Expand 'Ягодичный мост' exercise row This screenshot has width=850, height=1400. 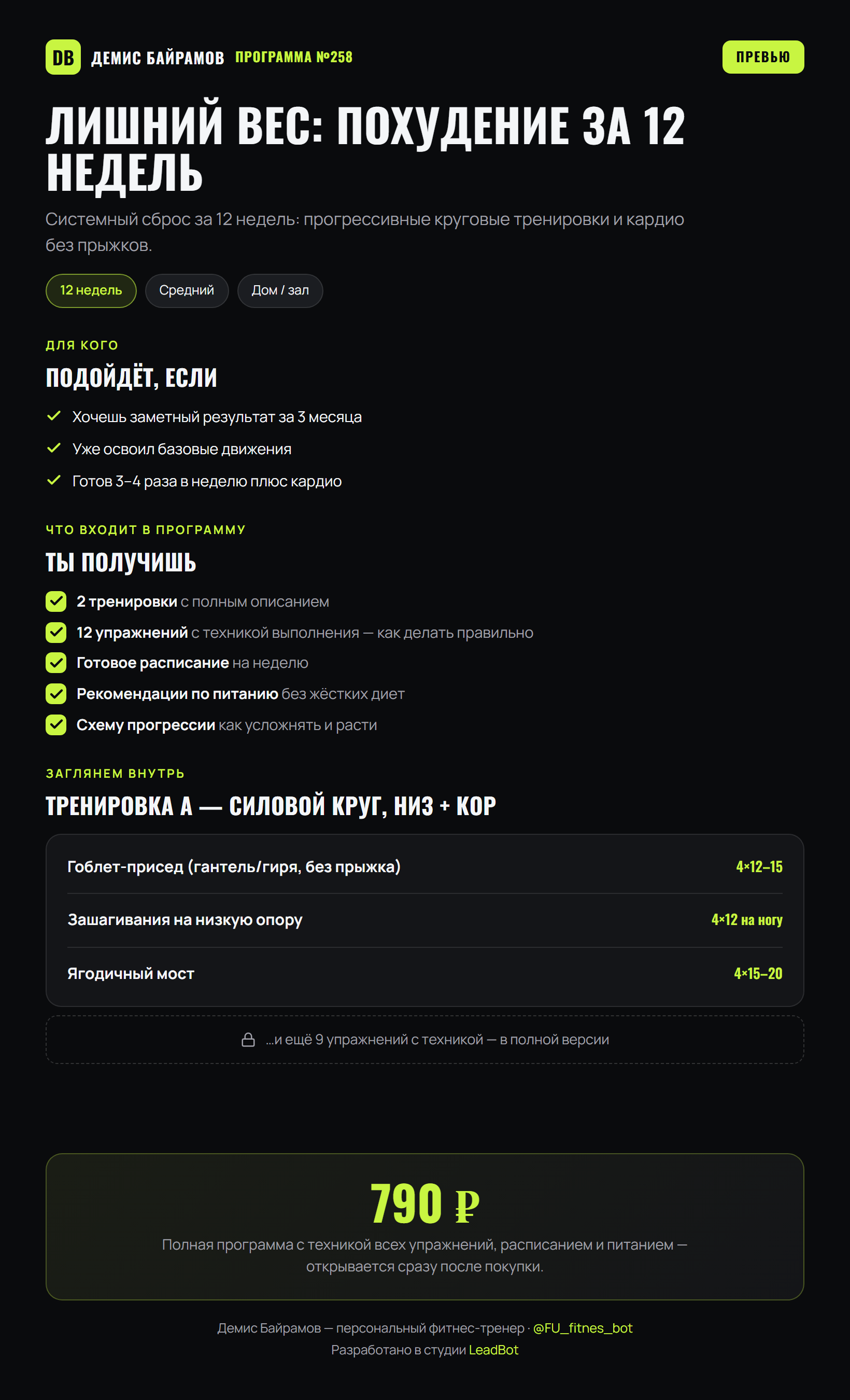pyautogui.click(x=424, y=973)
